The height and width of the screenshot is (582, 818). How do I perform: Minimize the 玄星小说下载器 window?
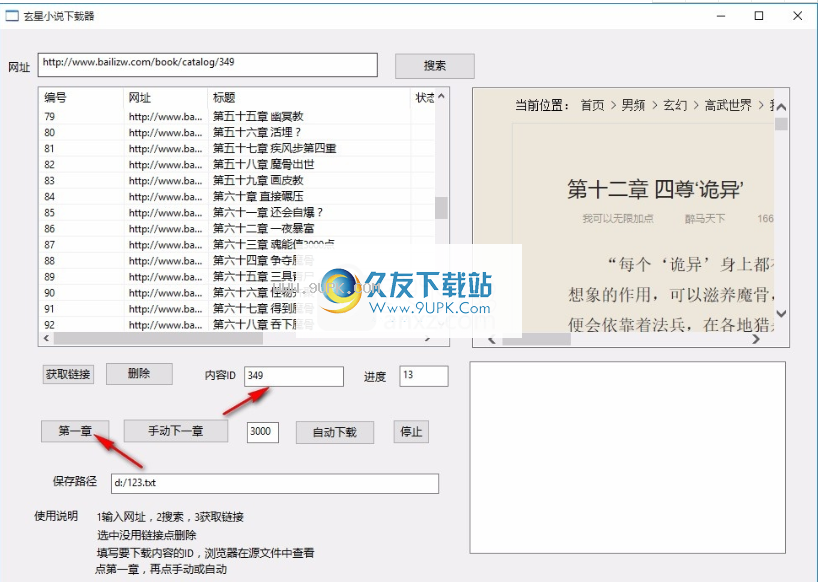coord(721,16)
